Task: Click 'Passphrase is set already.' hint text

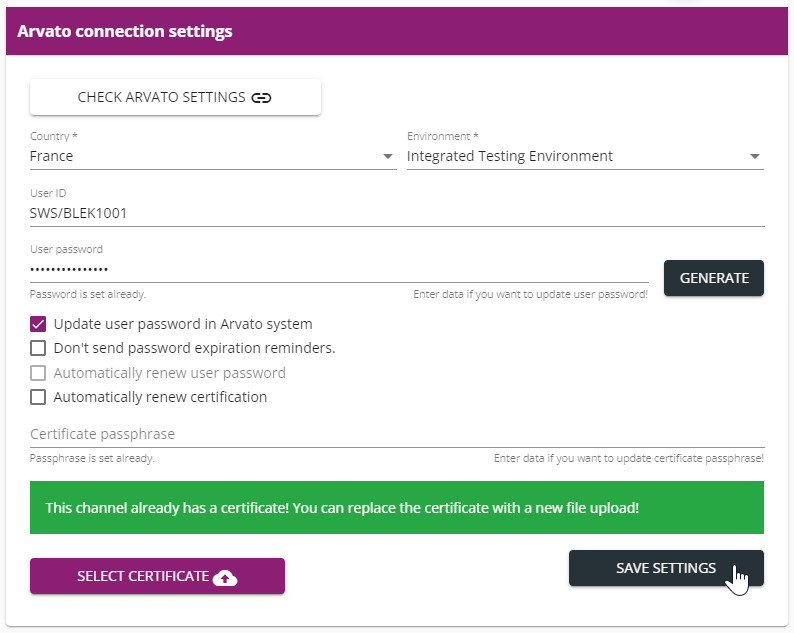Action: (92, 458)
